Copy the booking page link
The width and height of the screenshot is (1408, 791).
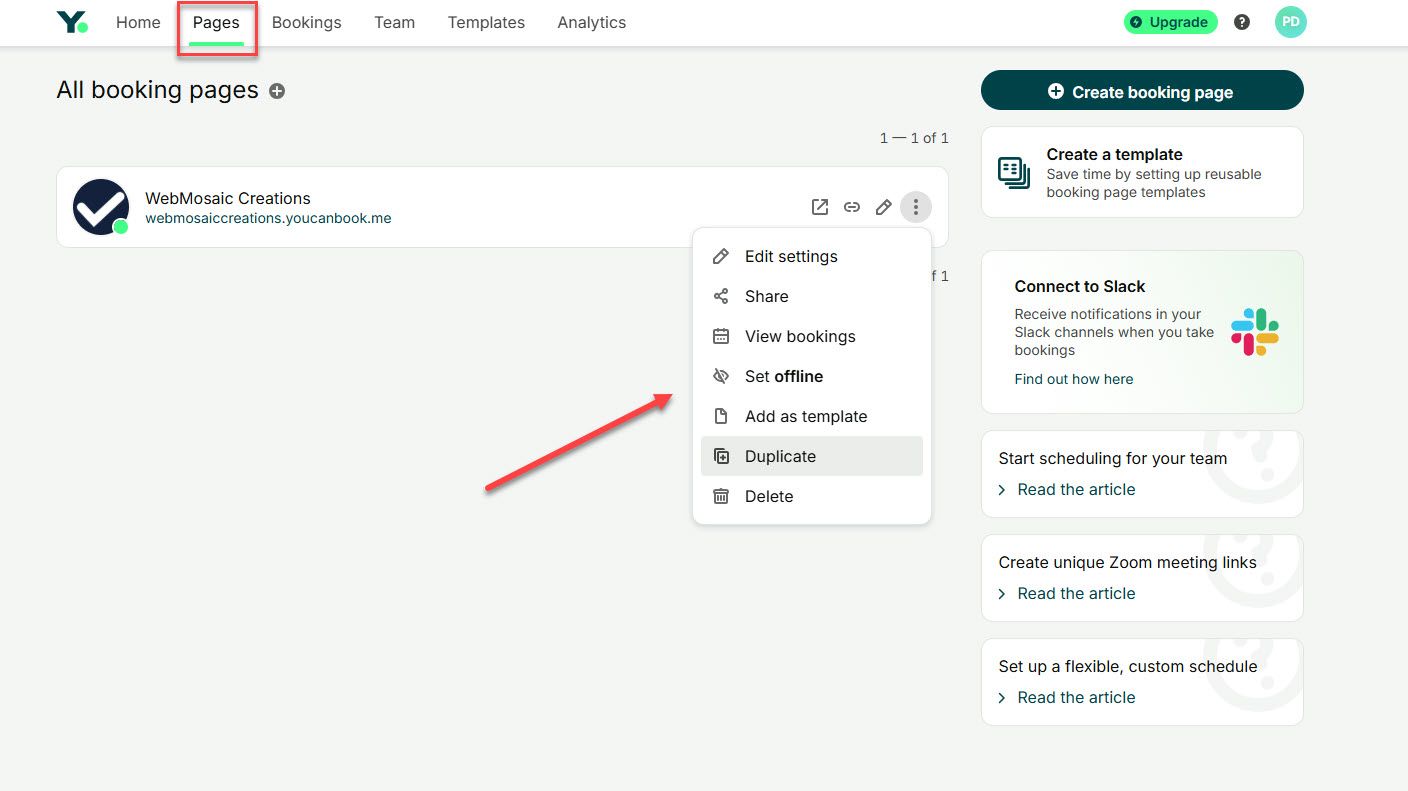tap(851, 206)
